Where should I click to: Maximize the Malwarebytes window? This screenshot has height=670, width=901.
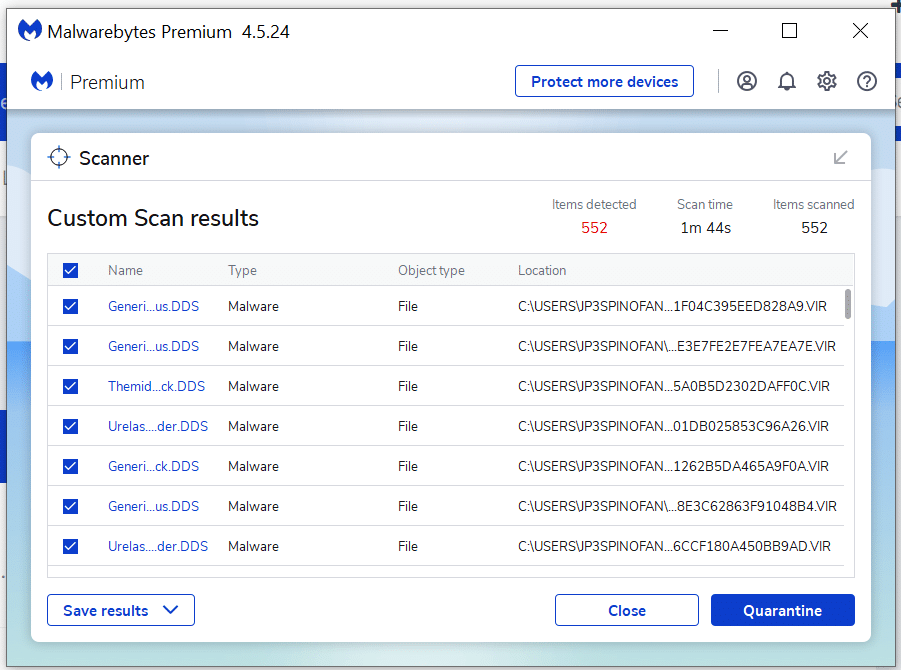coord(790,30)
